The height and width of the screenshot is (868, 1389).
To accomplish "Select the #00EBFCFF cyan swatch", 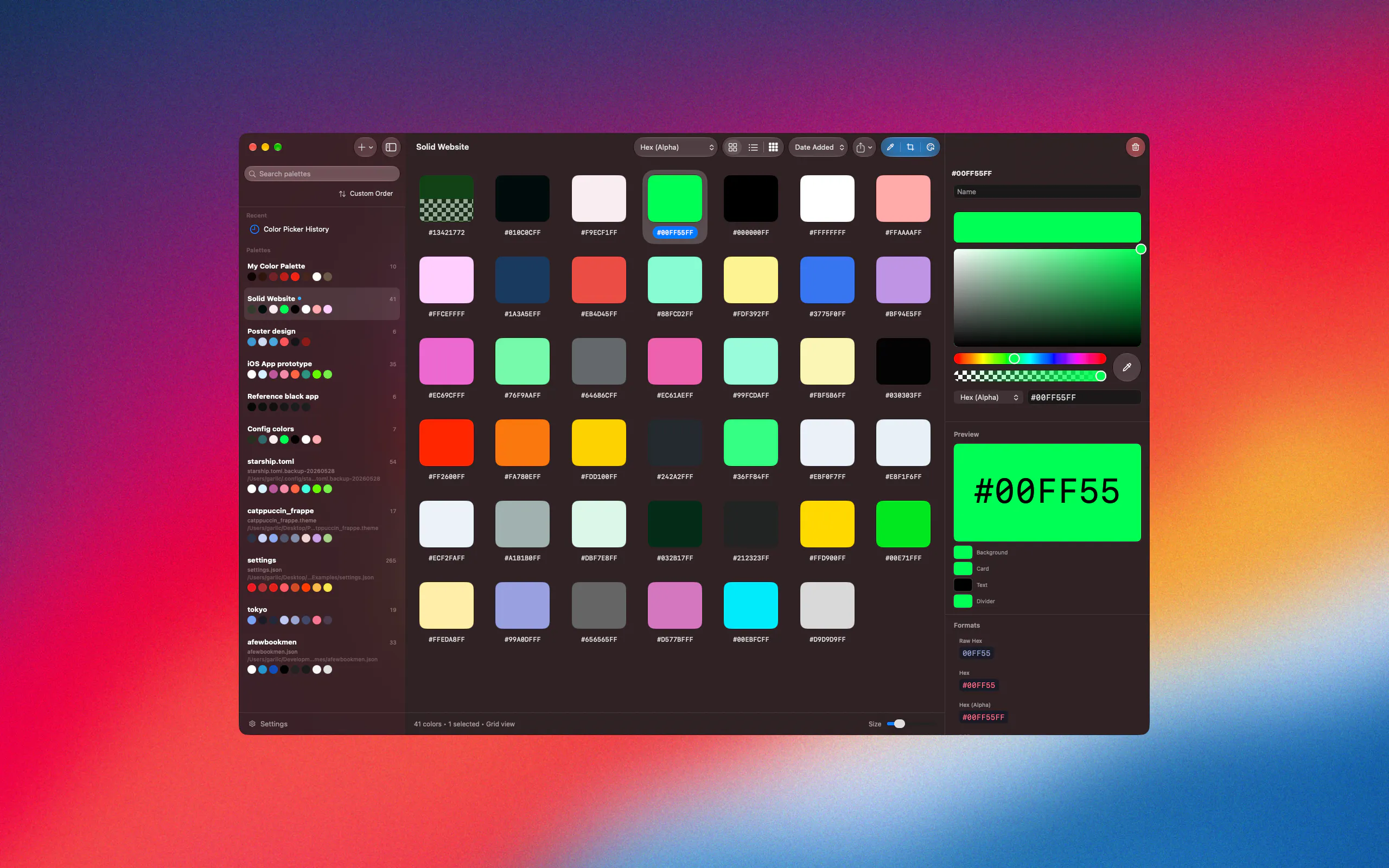I will (x=751, y=605).
